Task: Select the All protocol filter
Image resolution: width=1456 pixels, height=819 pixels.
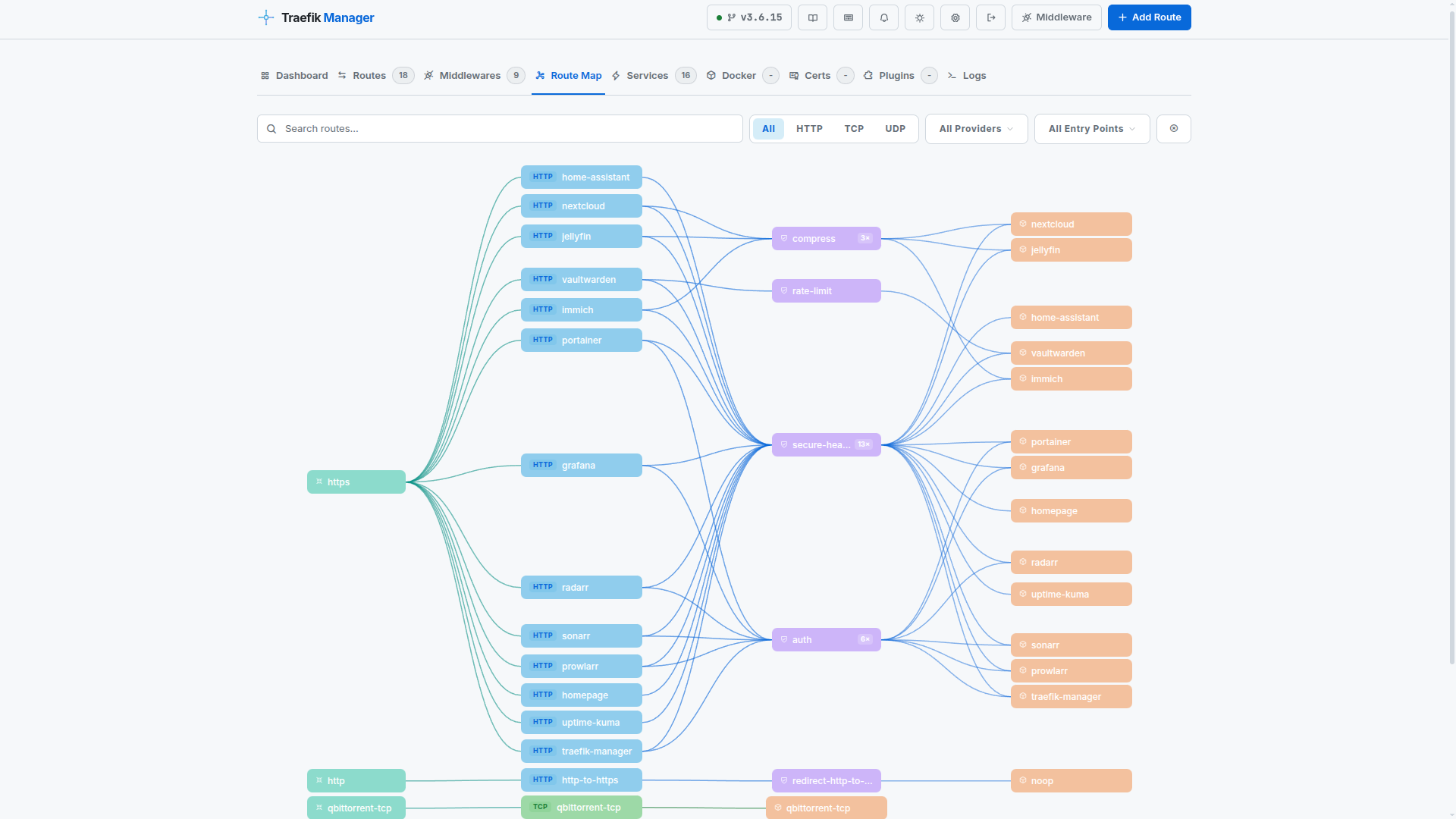Action: coord(768,129)
